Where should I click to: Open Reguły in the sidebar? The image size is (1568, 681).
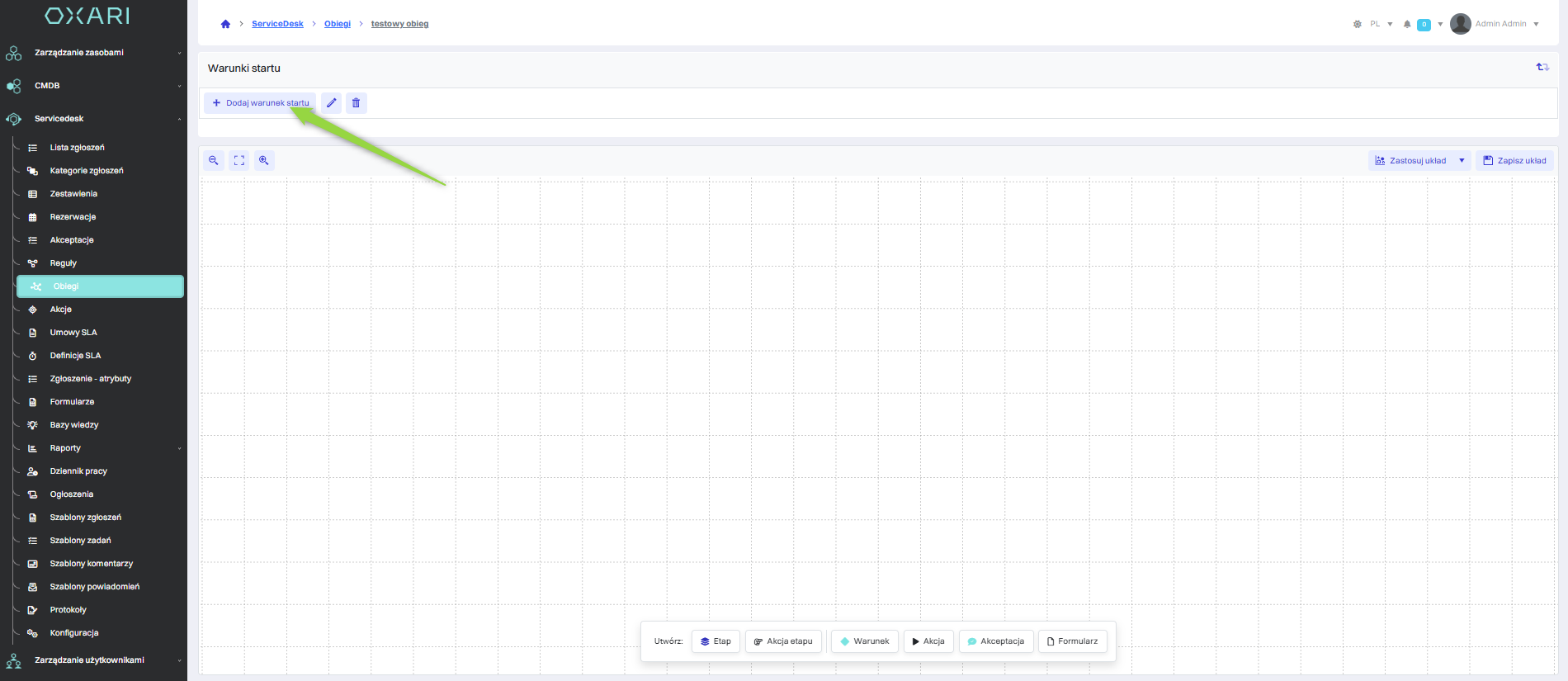(x=64, y=263)
